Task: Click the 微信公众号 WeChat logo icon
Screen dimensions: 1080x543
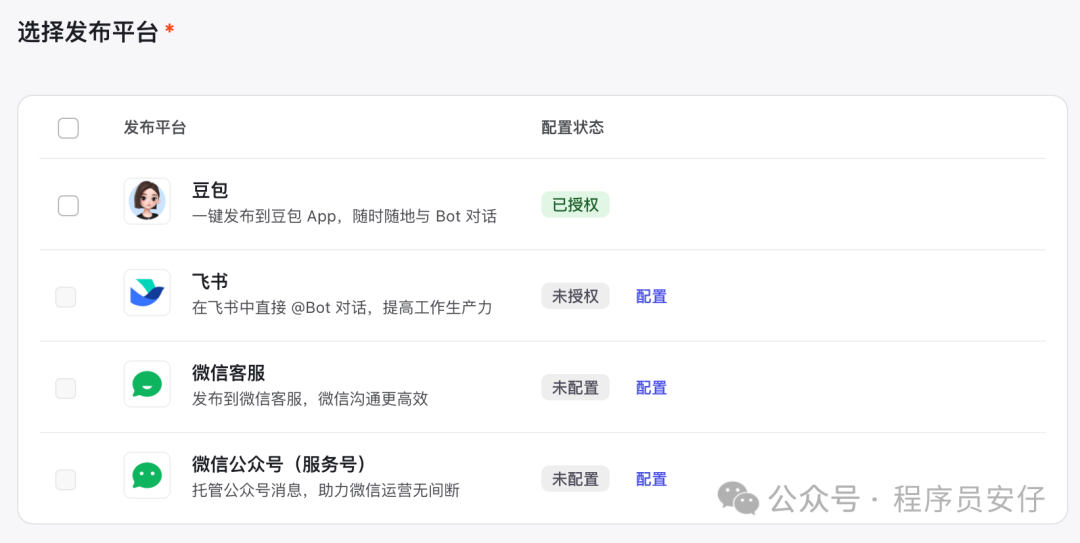Action: point(147,475)
